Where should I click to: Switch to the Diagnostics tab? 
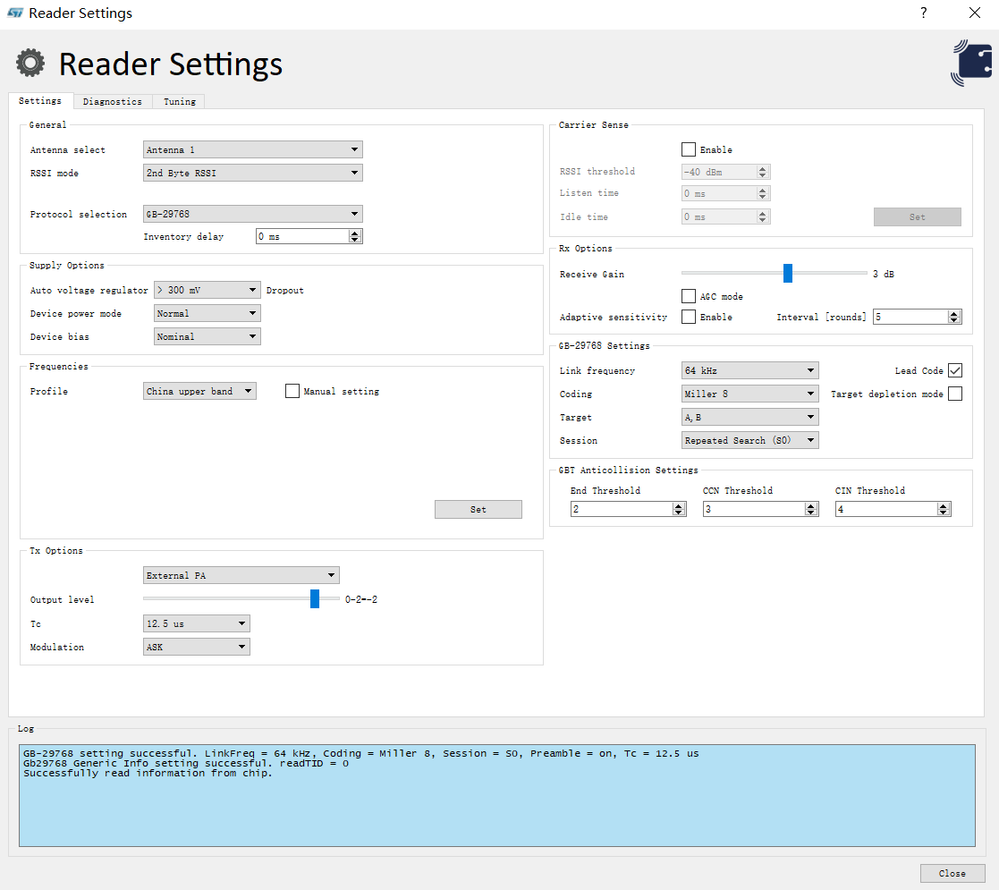pos(112,101)
